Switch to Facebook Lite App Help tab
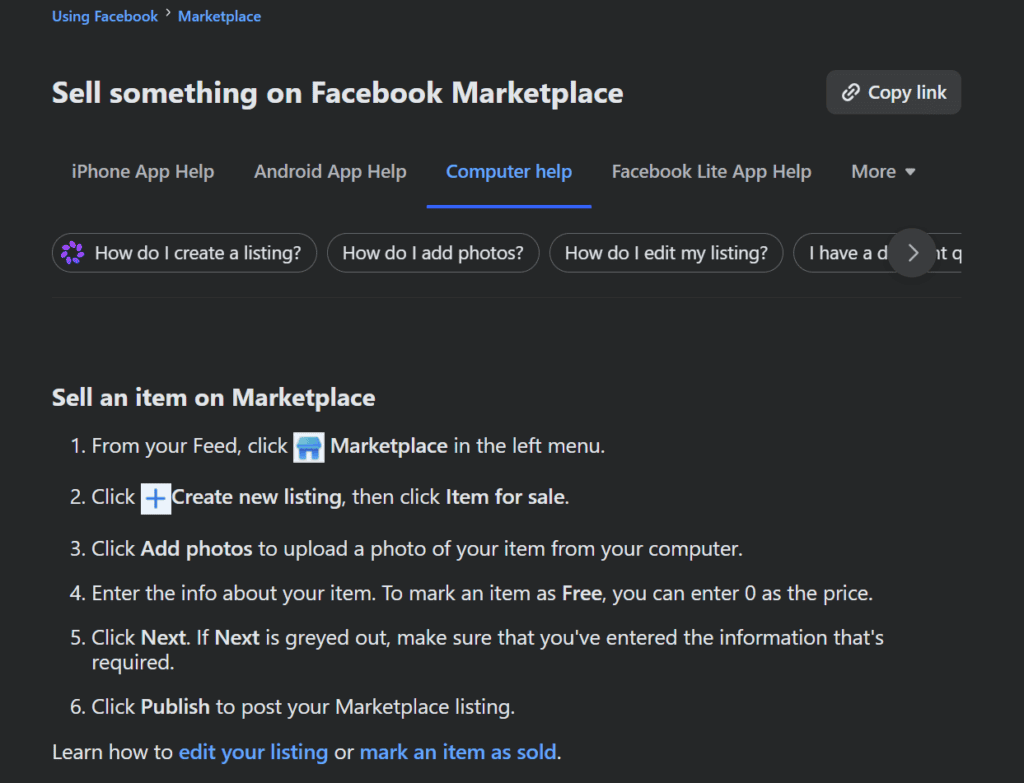Viewport: 1024px width, 783px height. [711, 171]
